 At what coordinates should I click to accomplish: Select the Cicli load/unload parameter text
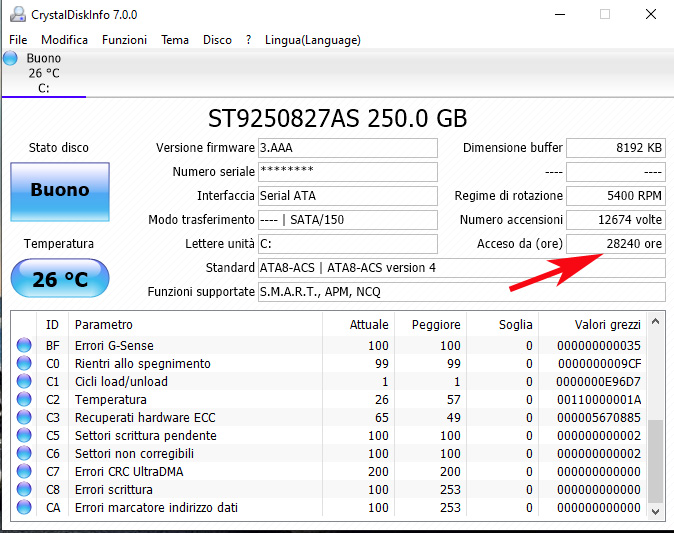click(121, 382)
